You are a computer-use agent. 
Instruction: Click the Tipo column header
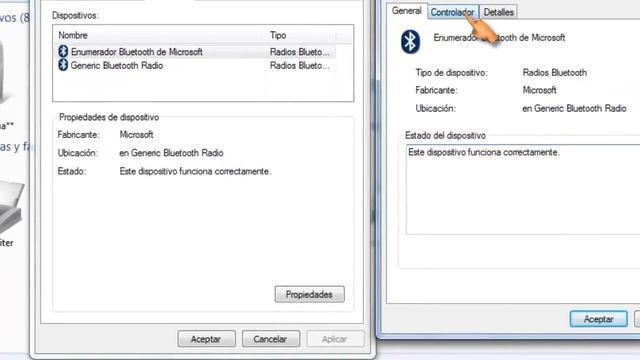tap(300, 36)
